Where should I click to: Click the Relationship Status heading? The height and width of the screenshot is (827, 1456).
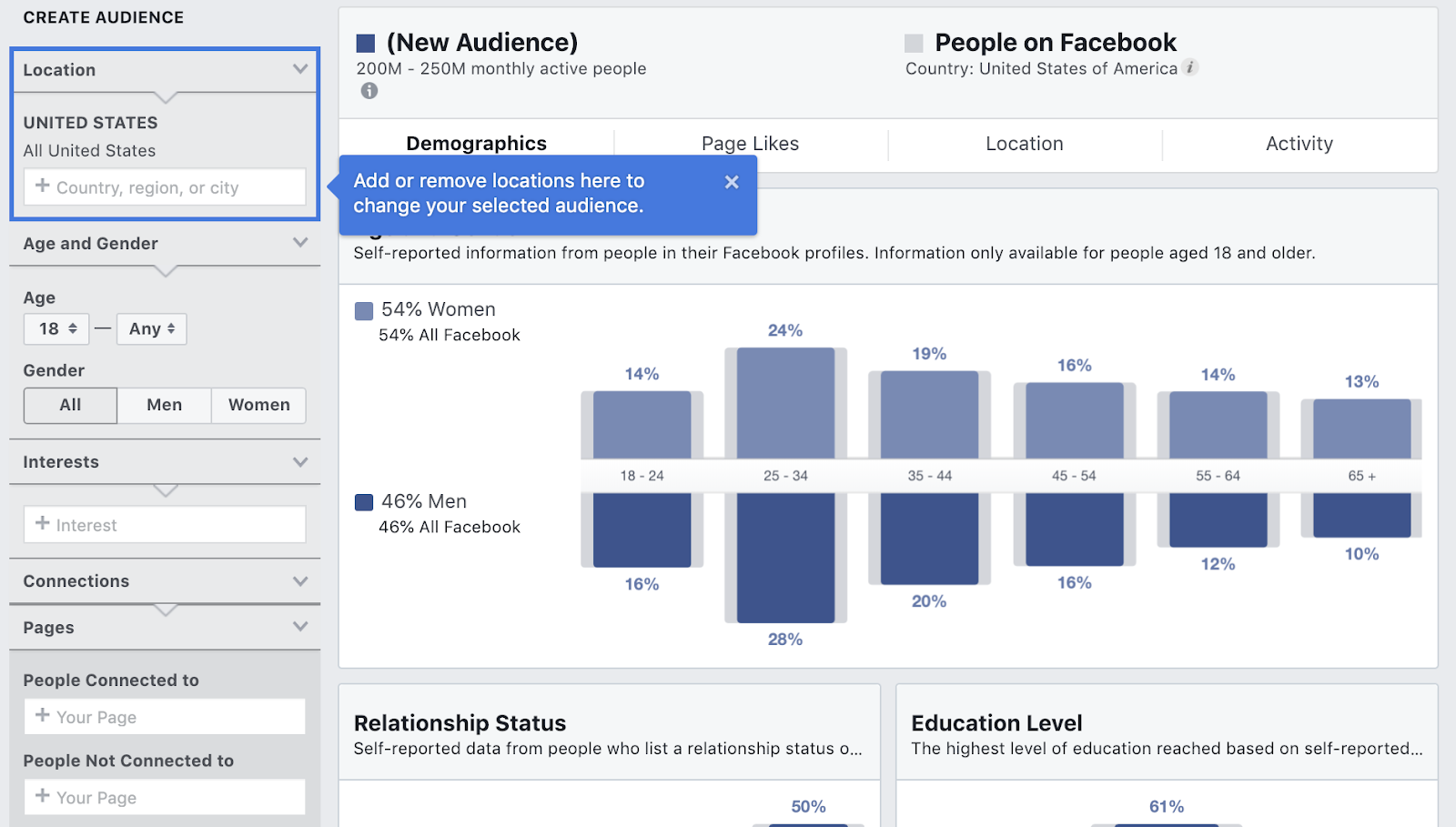460,723
